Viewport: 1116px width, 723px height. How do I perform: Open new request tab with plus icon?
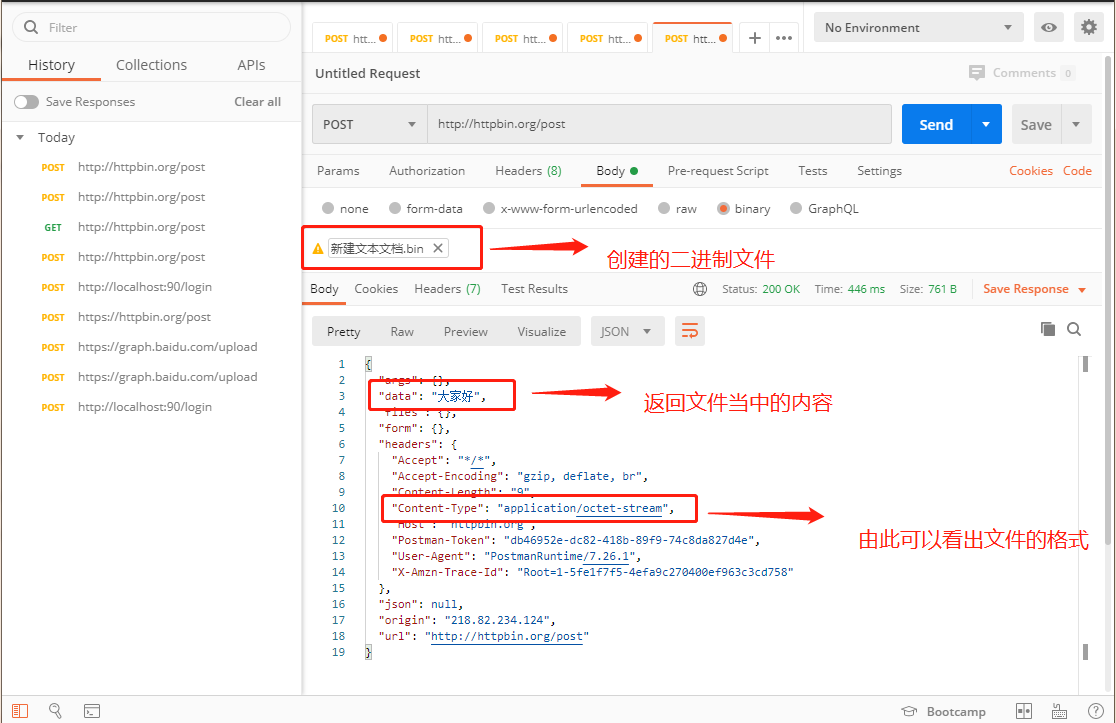(754, 38)
